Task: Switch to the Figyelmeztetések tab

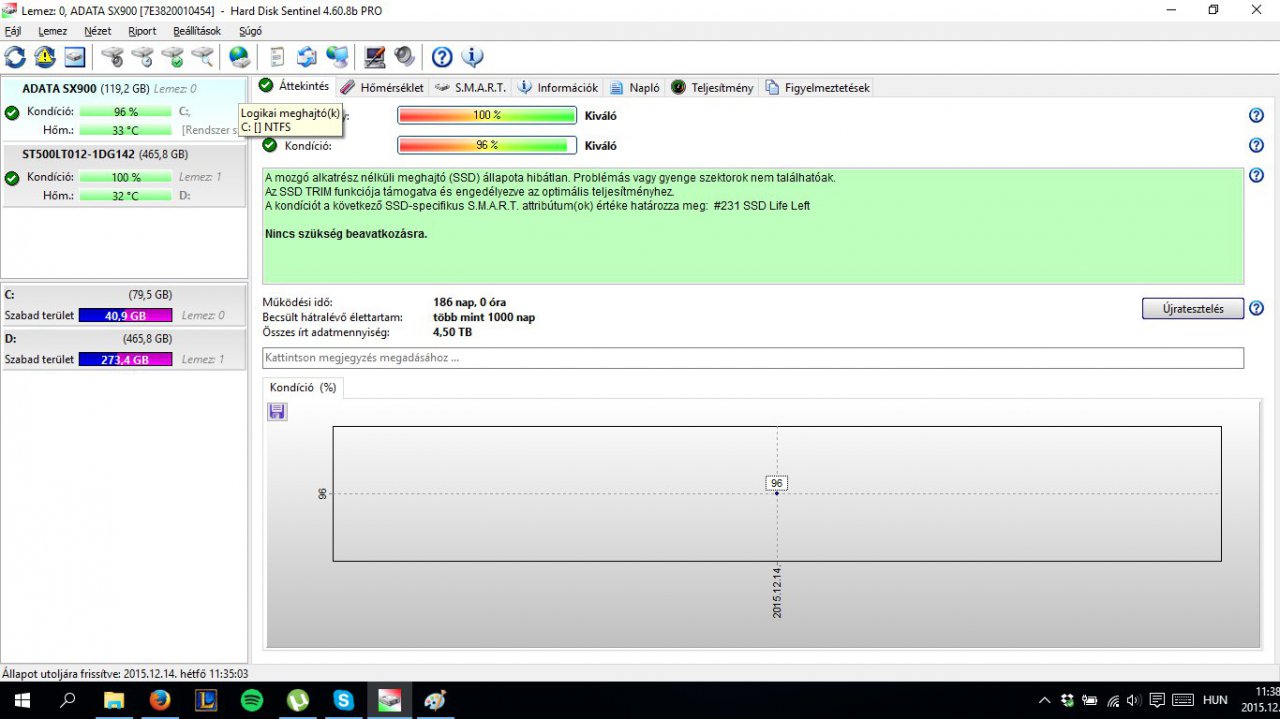Action: tap(818, 87)
